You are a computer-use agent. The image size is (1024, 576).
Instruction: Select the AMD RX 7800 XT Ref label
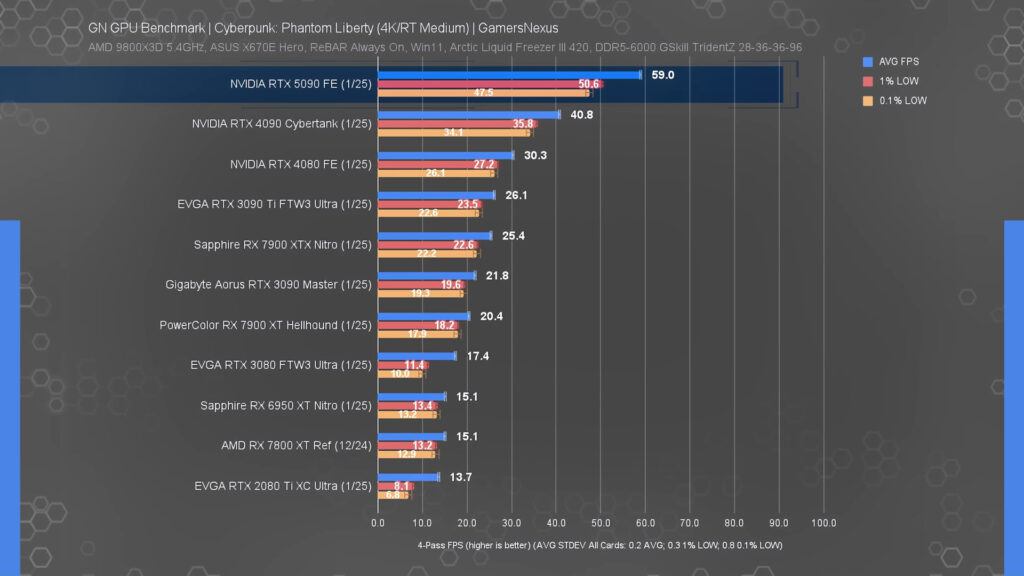tap(296, 445)
